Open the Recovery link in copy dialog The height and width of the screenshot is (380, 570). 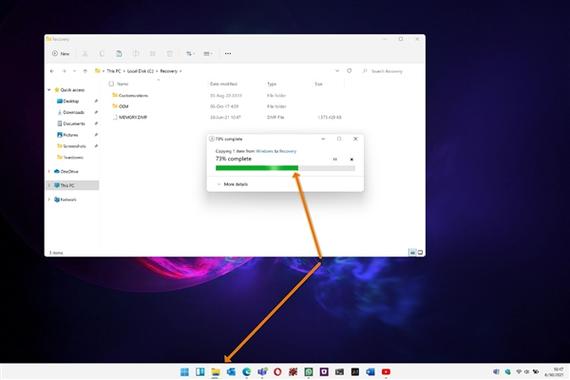coord(288,151)
